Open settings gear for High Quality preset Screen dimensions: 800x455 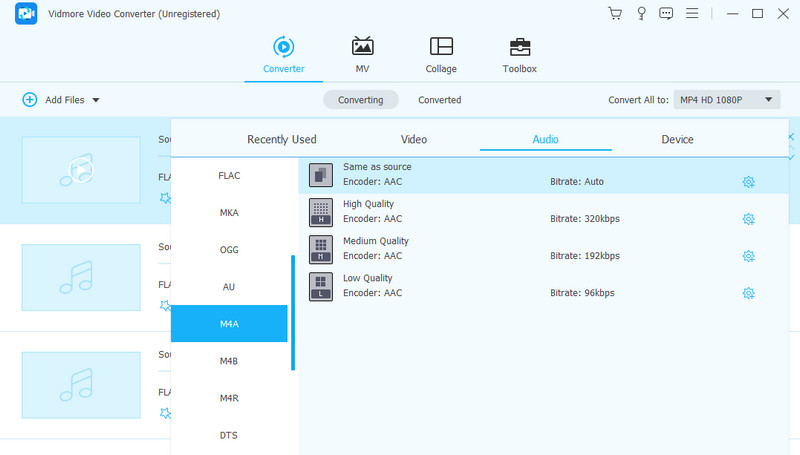coord(748,219)
